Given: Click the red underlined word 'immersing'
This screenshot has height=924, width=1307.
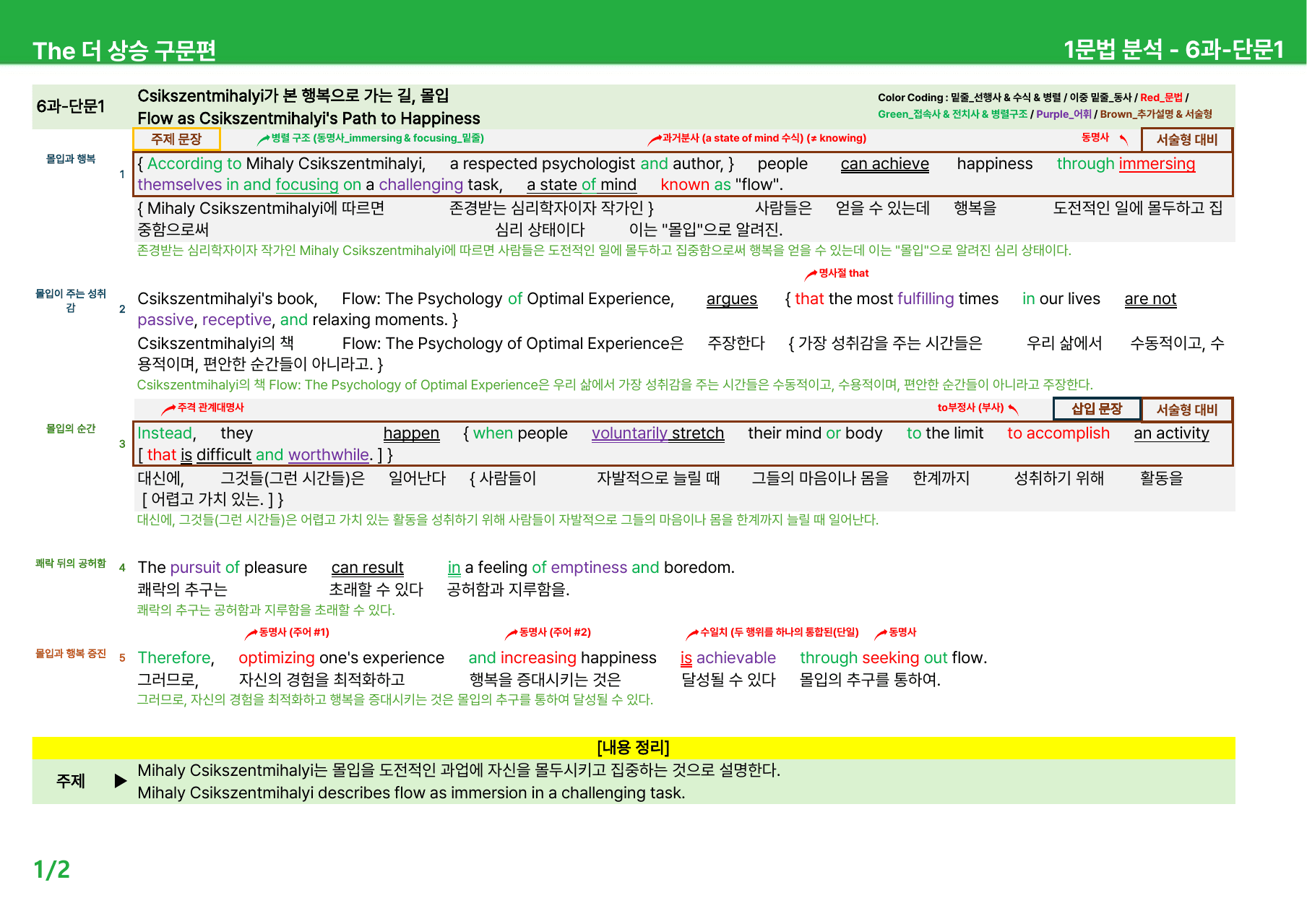Looking at the screenshot, I should (x=1157, y=164).
